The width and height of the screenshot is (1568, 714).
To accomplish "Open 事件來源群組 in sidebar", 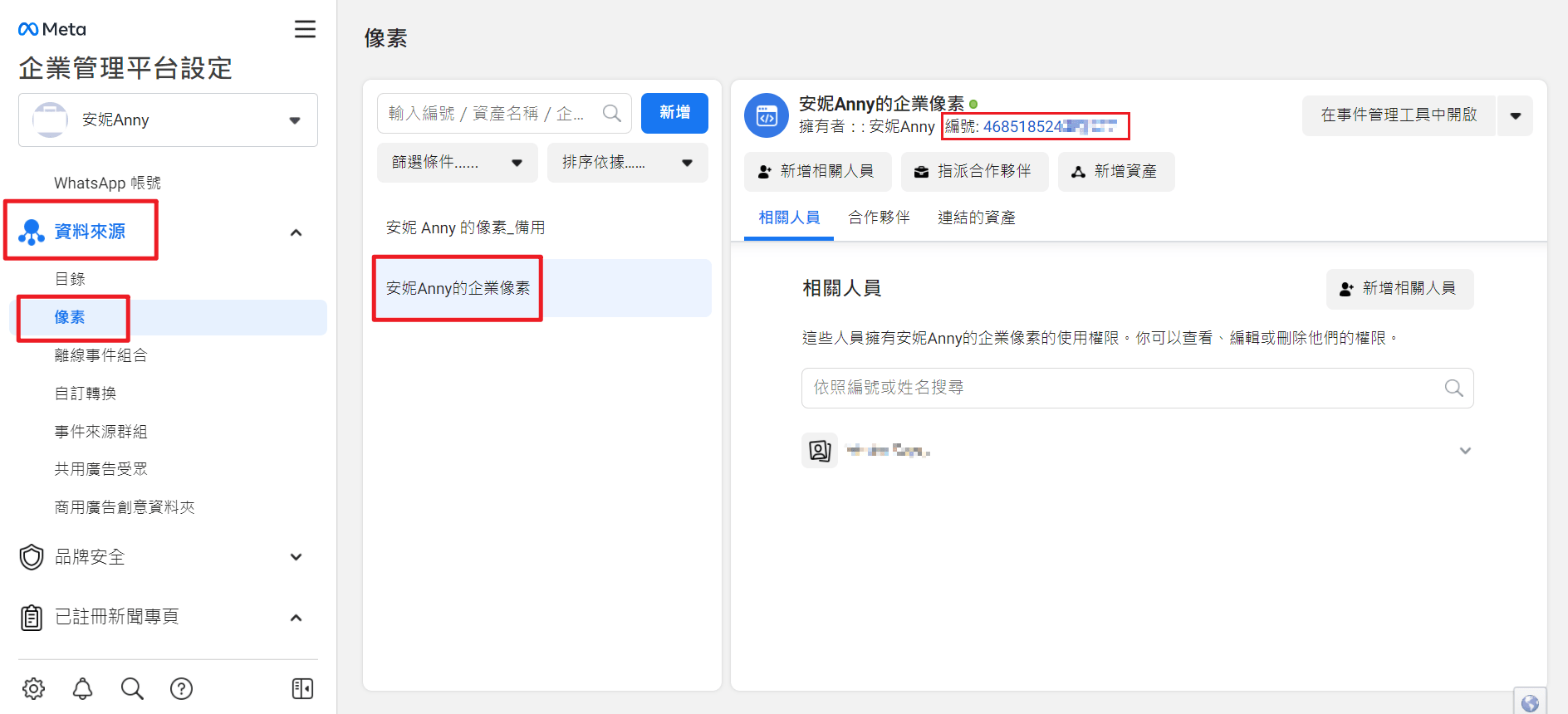I will tap(100, 432).
